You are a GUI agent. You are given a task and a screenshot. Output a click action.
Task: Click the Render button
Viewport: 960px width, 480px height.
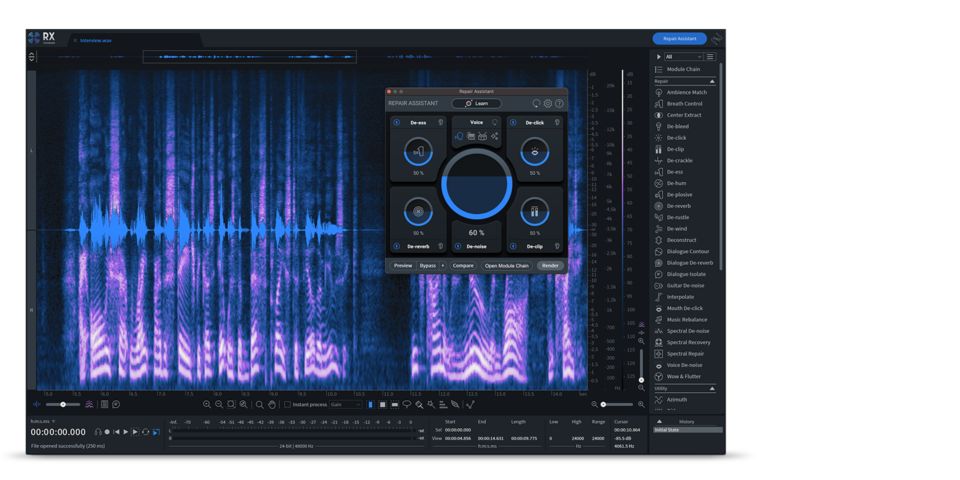(x=550, y=266)
